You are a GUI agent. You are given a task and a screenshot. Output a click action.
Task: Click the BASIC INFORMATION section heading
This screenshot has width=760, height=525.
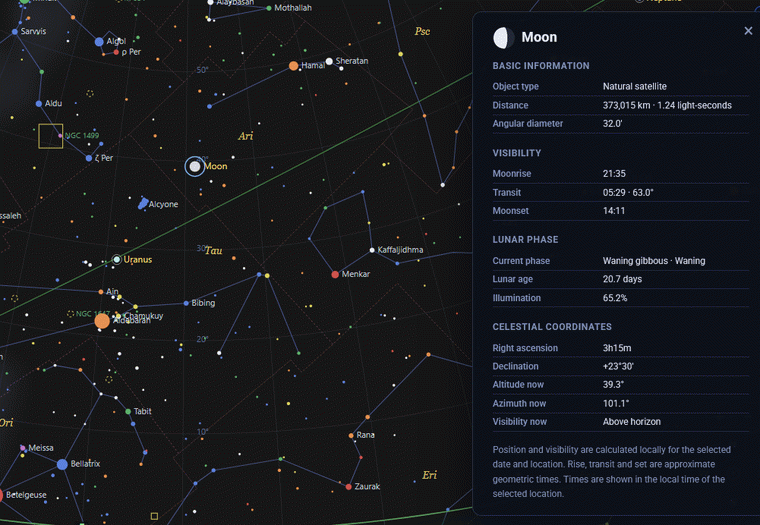pos(541,66)
